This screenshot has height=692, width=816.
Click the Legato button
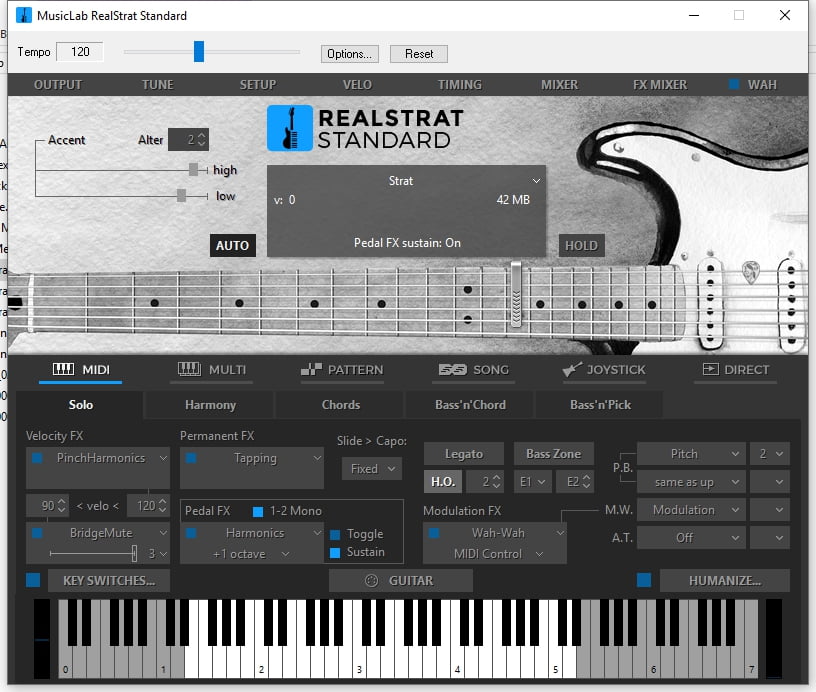[464, 454]
